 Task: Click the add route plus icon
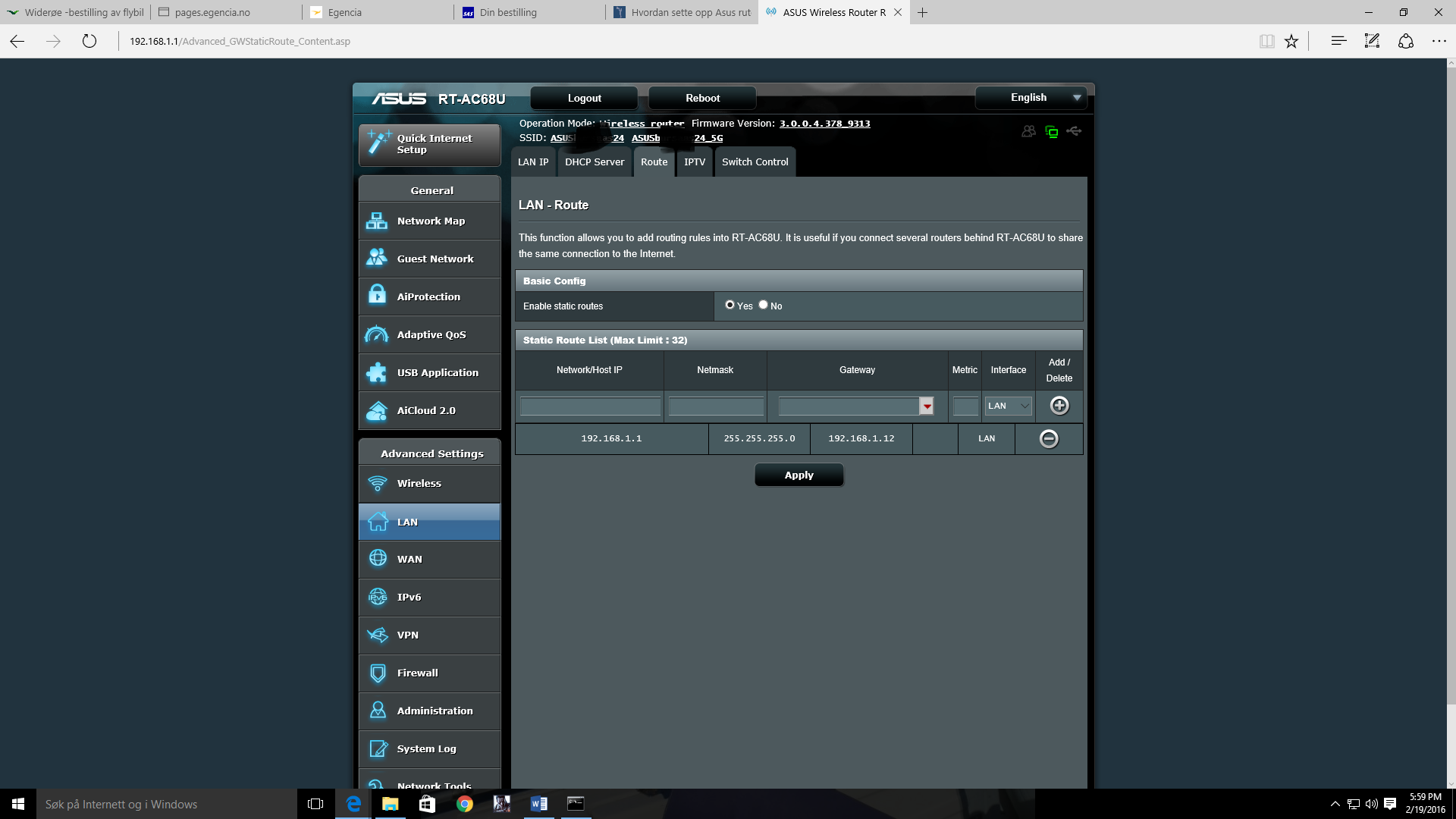point(1059,406)
